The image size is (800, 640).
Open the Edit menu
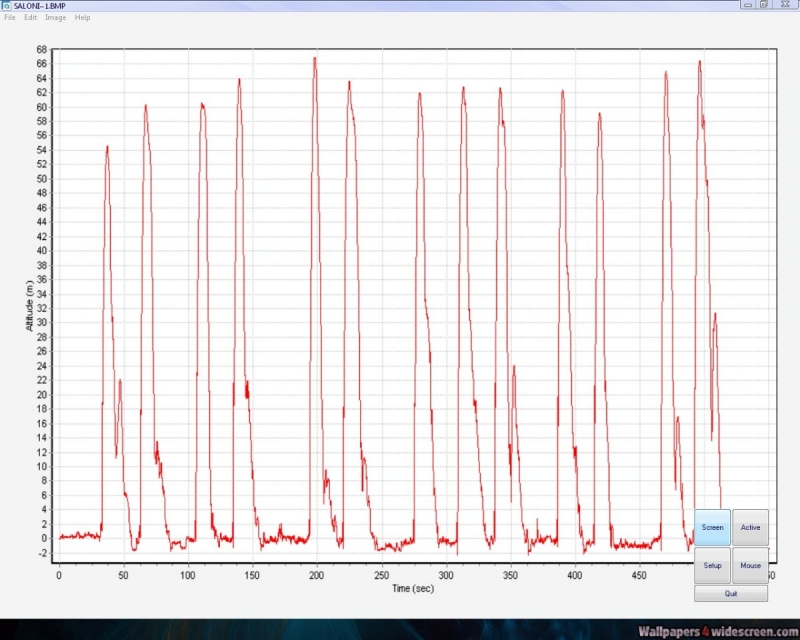31,18
